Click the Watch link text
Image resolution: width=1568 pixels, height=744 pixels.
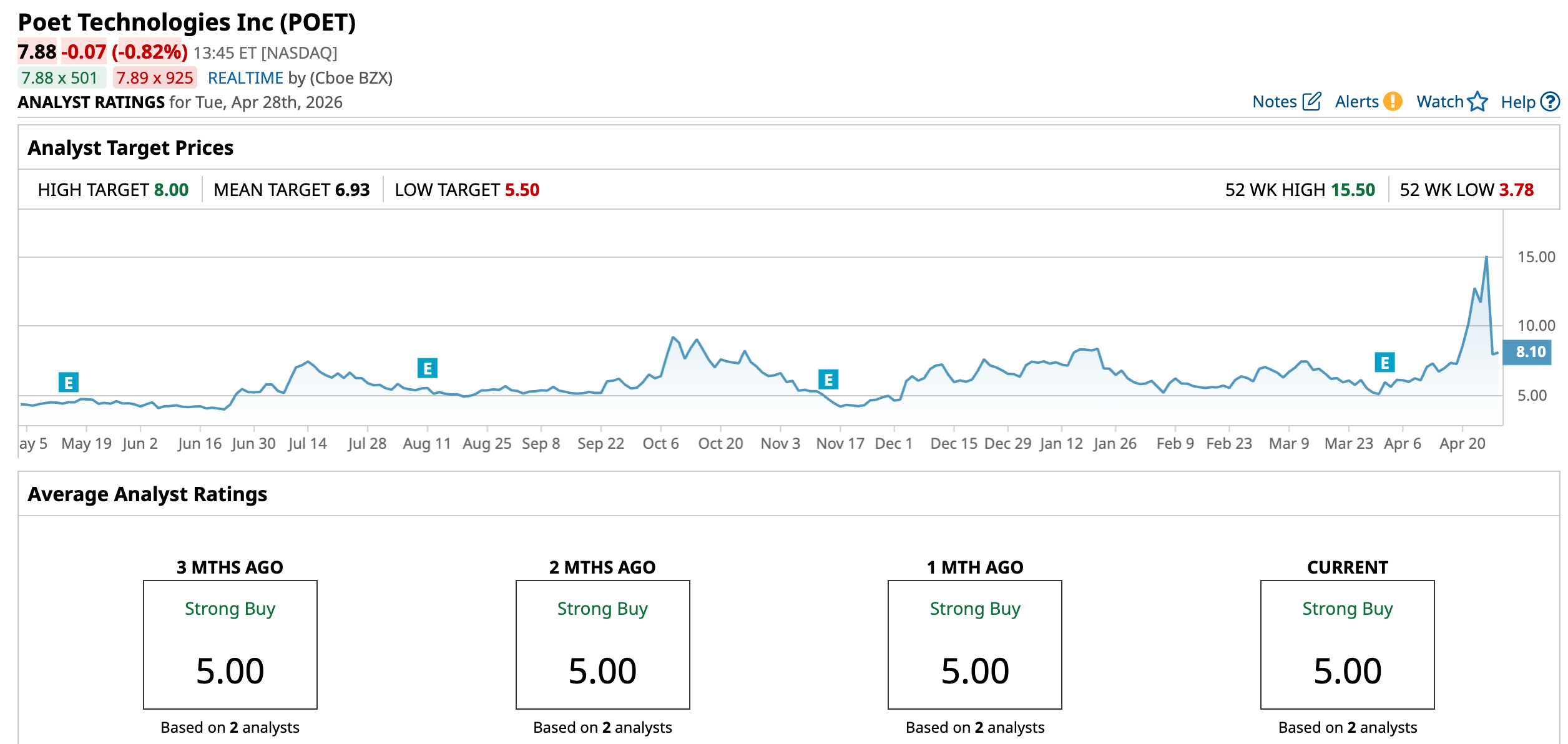coord(1439,102)
